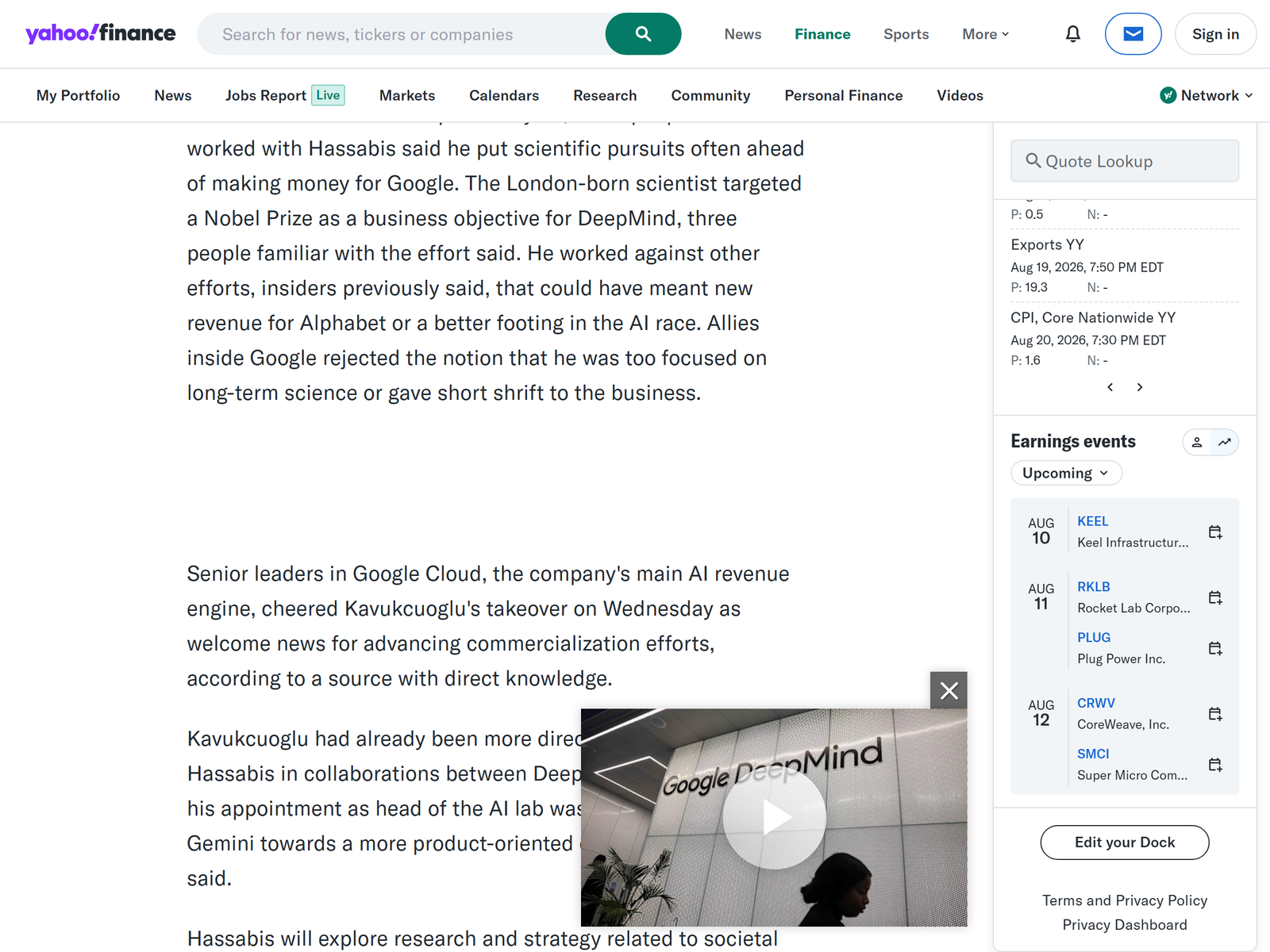Click the Yahoo Finance logo
Viewport: 1270px width, 952px height.
(x=101, y=33)
